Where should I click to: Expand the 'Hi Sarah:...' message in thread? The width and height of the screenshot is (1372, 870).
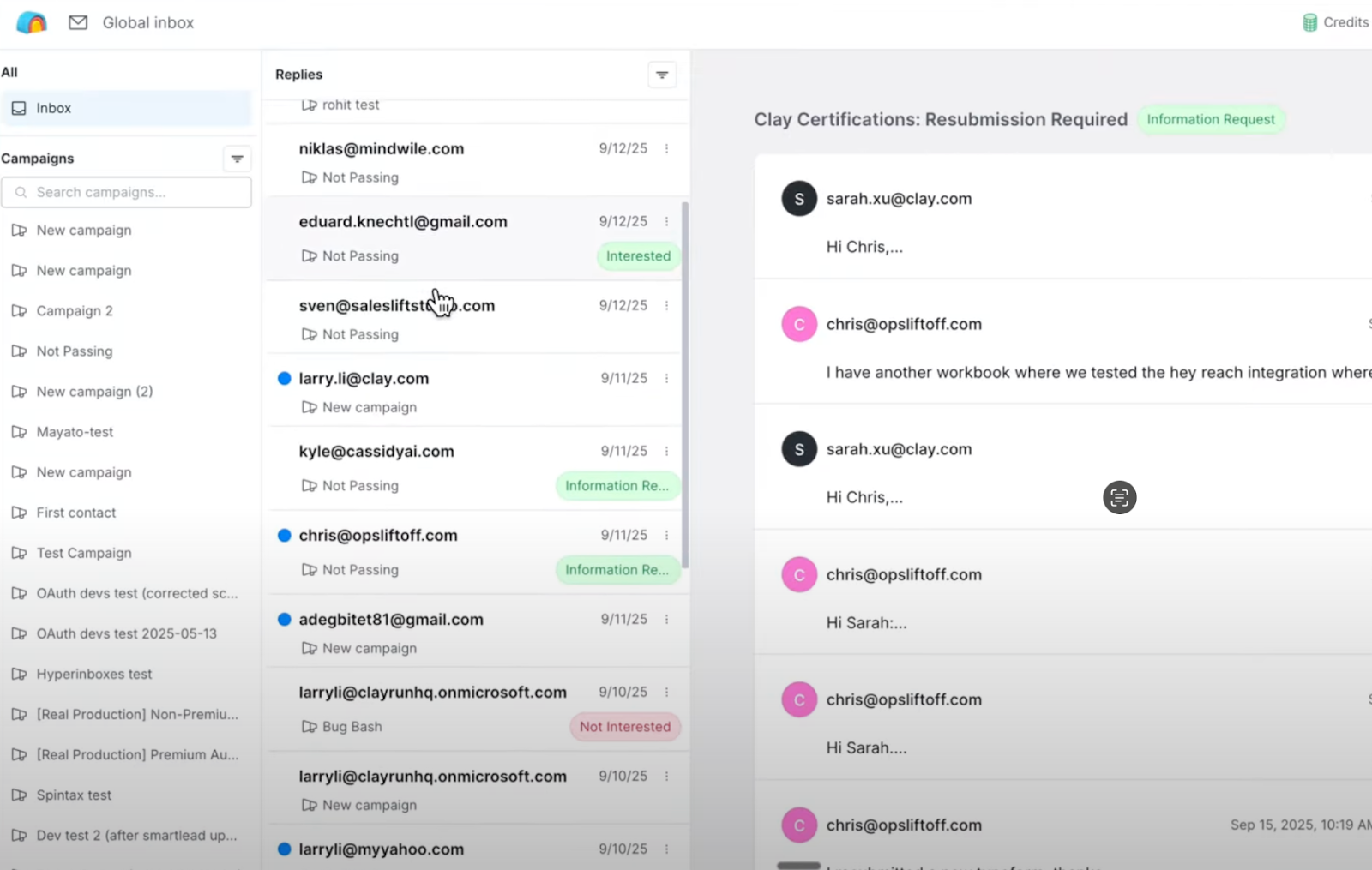tap(1063, 592)
